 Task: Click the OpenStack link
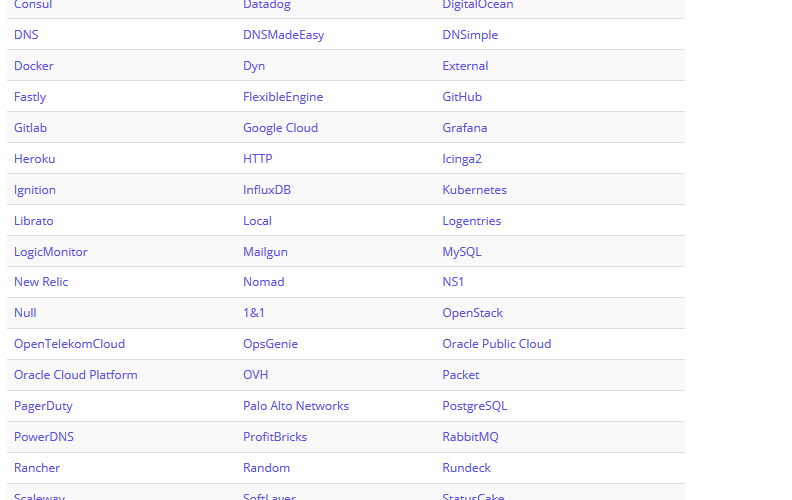coord(472,313)
